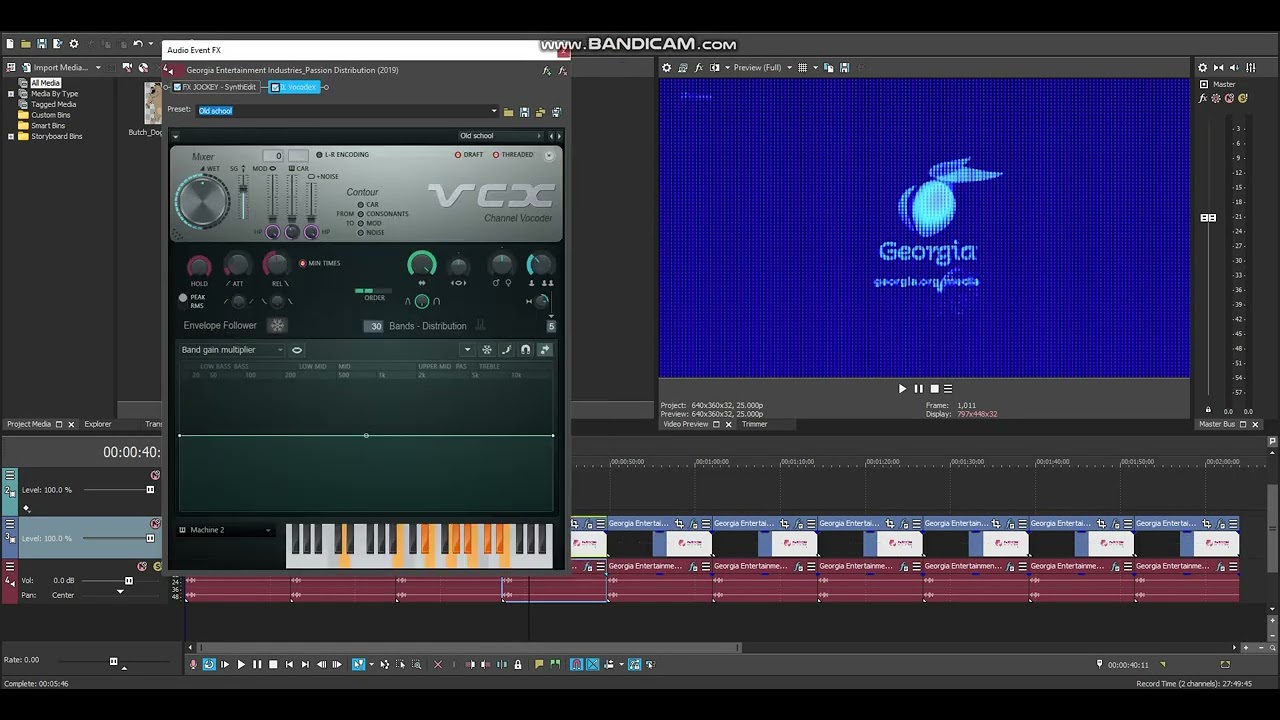1280x720 pixels.
Task: Click the Bands count field showing 30
Action: coord(374,326)
